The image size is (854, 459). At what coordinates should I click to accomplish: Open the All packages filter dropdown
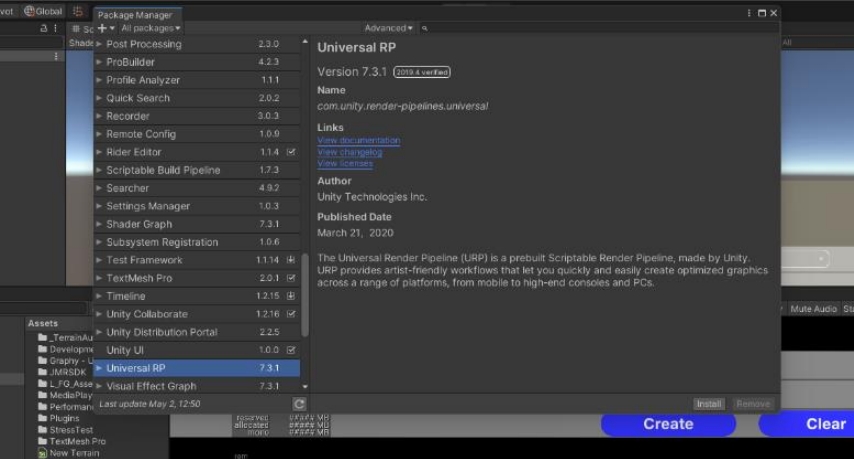pos(150,29)
